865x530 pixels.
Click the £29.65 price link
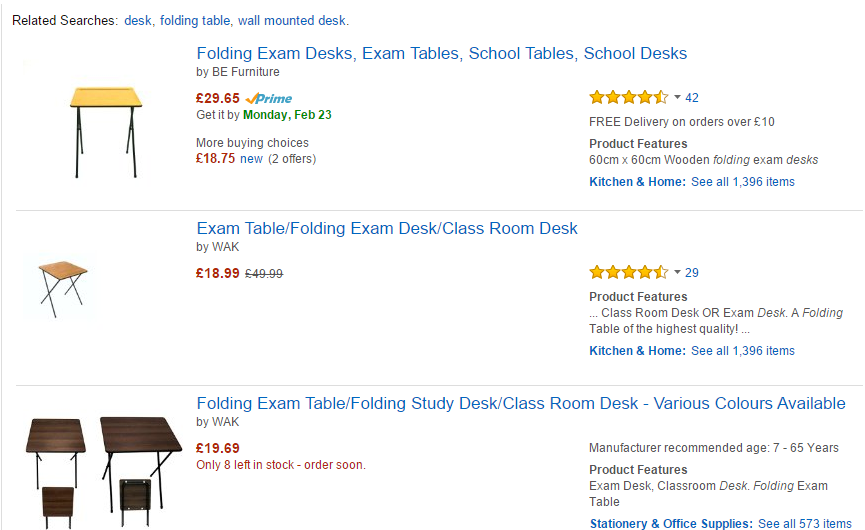(218, 98)
